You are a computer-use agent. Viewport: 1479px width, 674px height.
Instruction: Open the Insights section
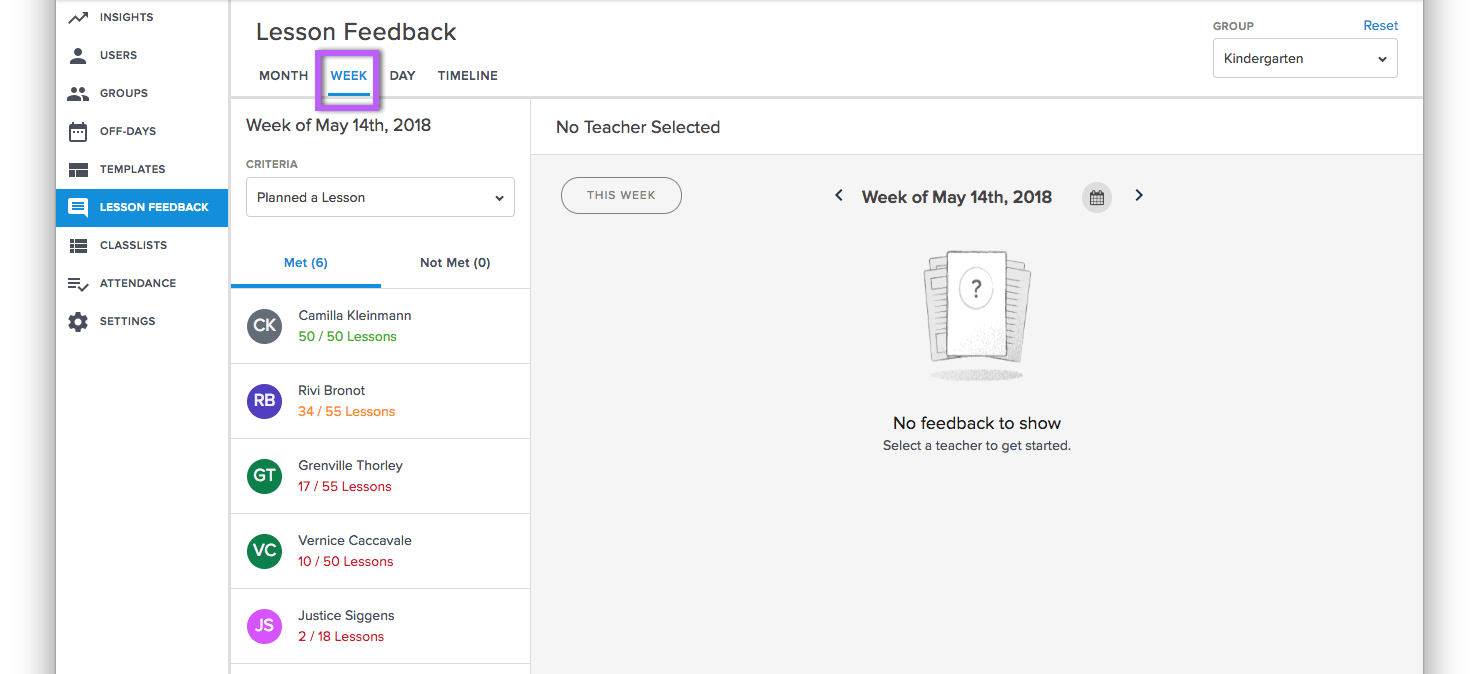(x=142, y=17)
